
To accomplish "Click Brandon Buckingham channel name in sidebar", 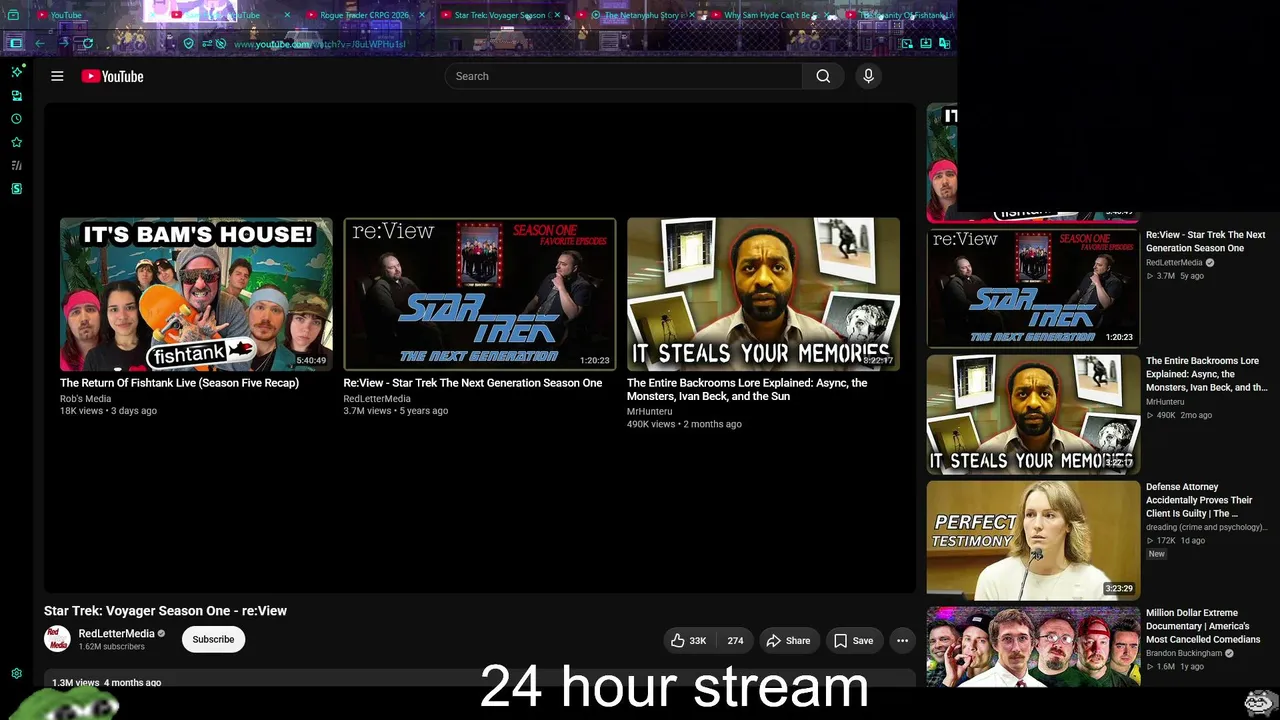I will (1184, 653).
